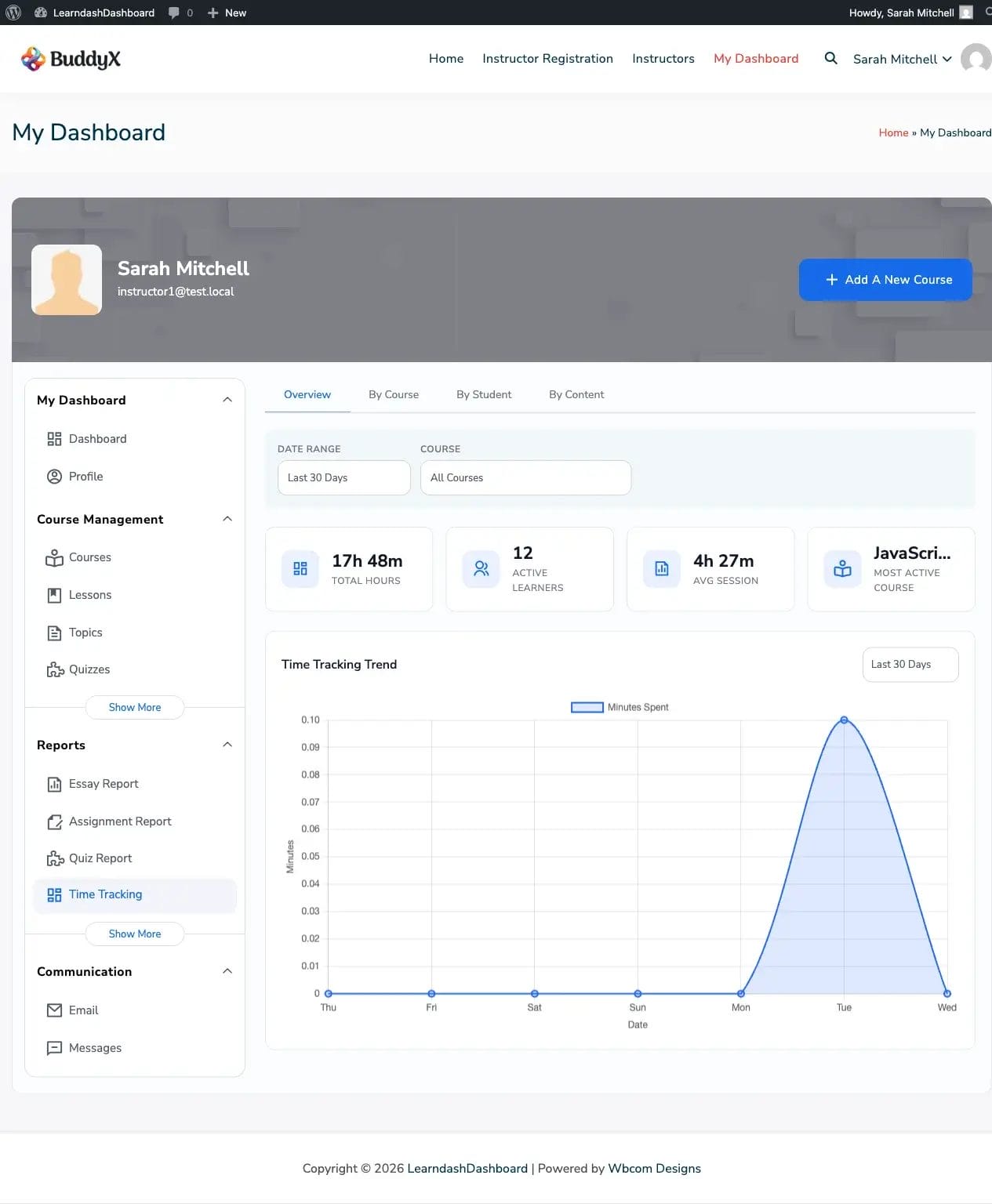This screenshot has width=992, height=1204.
Task: Collapse the Communication sidebar section
Action: pos(227,971)
